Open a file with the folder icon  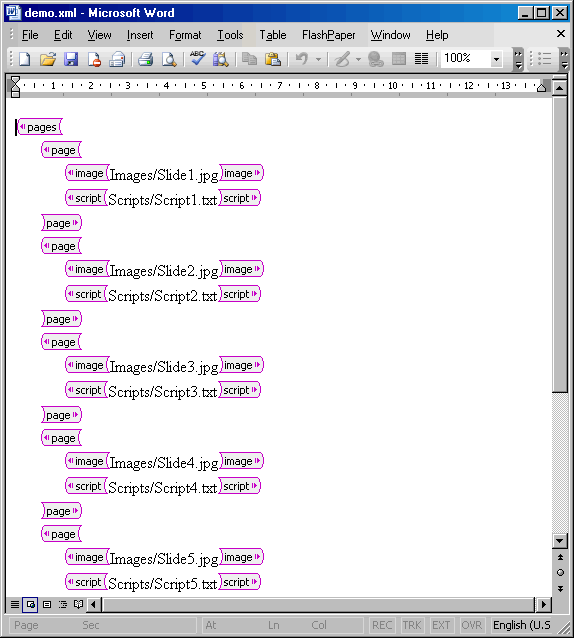pyautogui.click(x=48, y=59)
